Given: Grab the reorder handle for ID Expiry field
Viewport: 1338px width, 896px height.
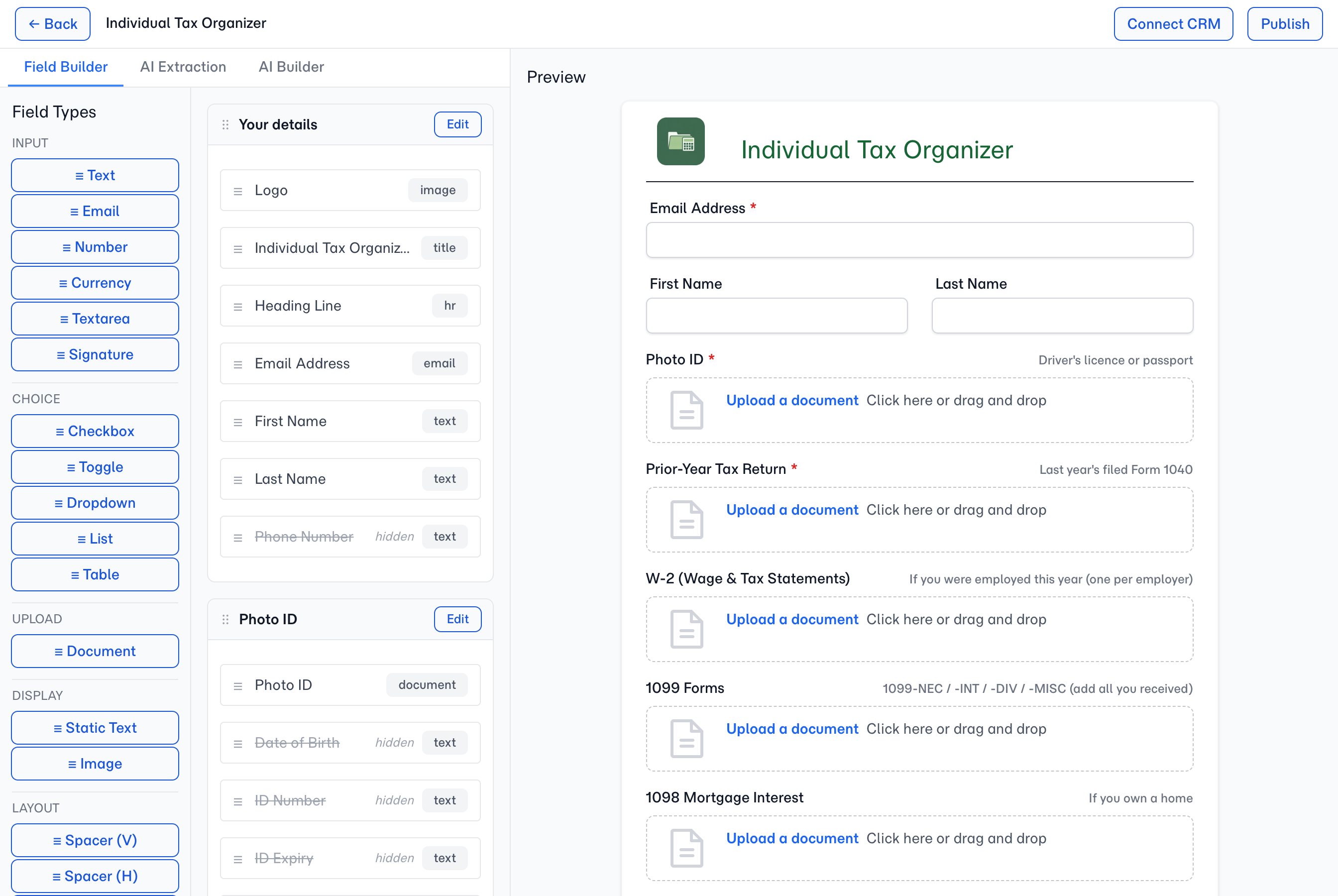Looking at the screenshot, I should (238, 859).
